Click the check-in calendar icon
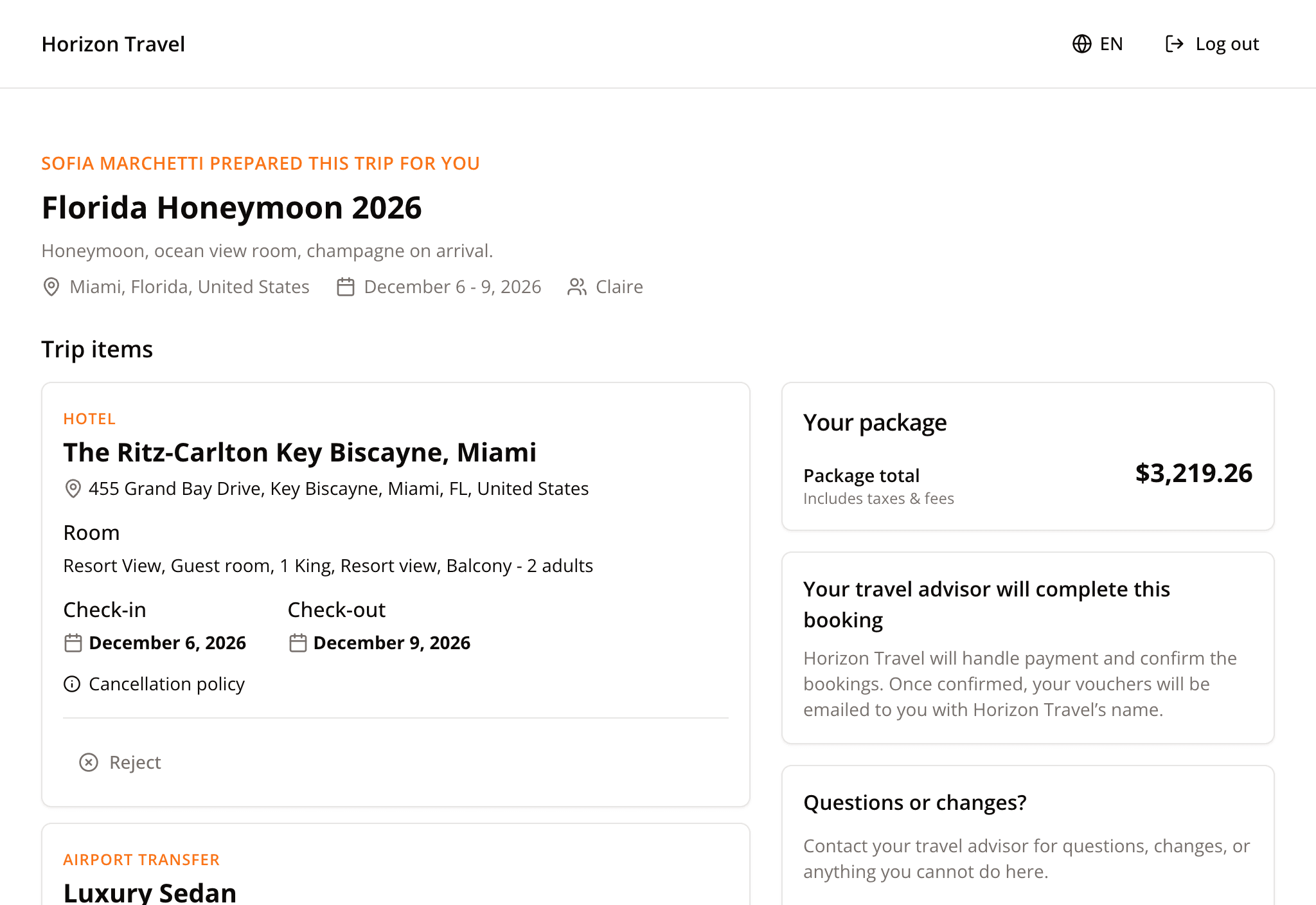The image size is (1316, 905). (x=73, y=643)
